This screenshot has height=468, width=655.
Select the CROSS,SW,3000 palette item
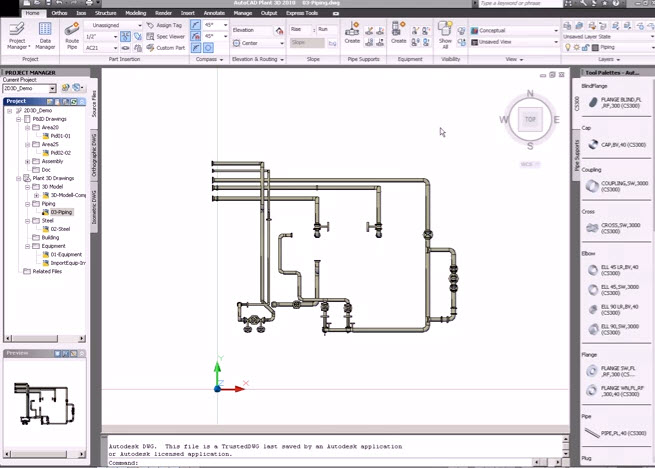coord(616,228)
